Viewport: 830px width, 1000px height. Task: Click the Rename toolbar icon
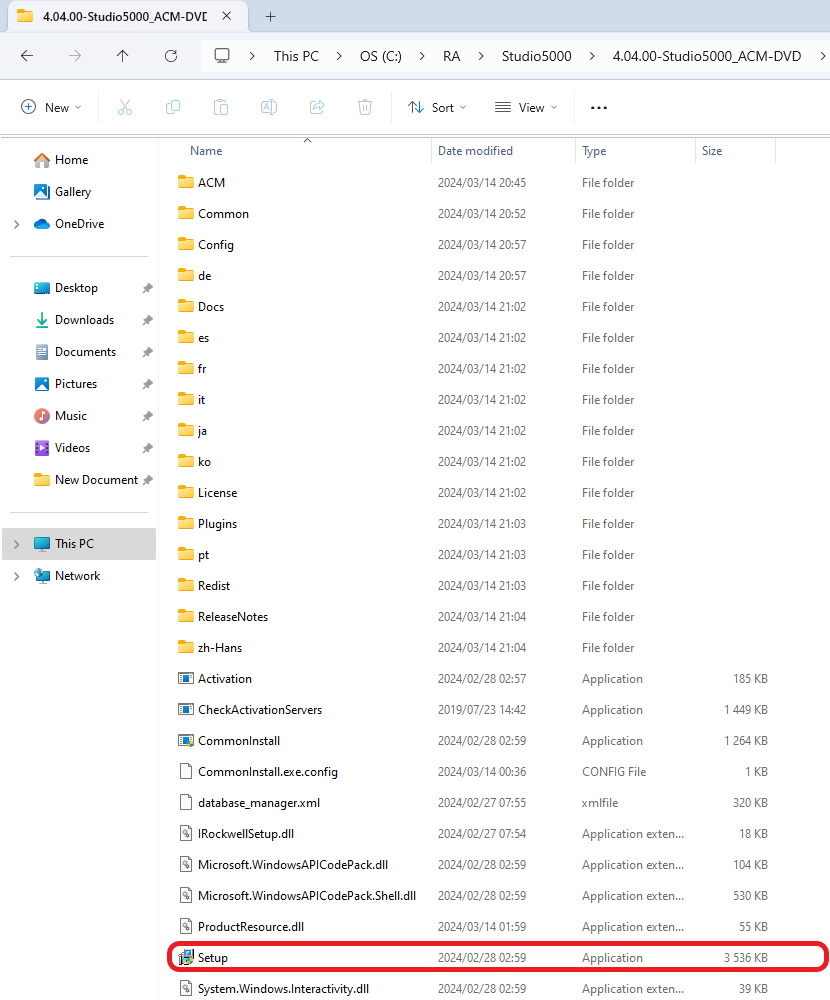click(269, 107)
